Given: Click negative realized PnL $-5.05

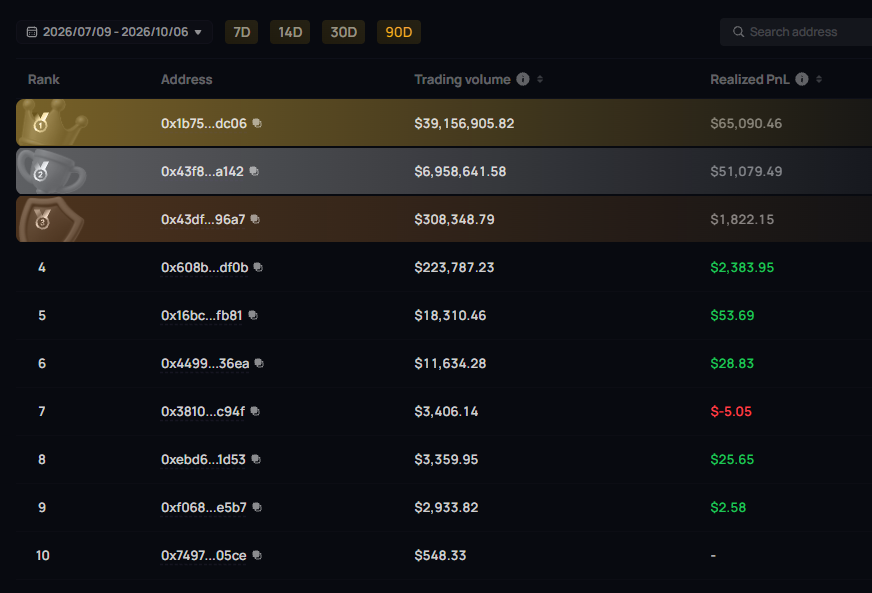Looking at the screenshot, I should click(x=731, y=412).
